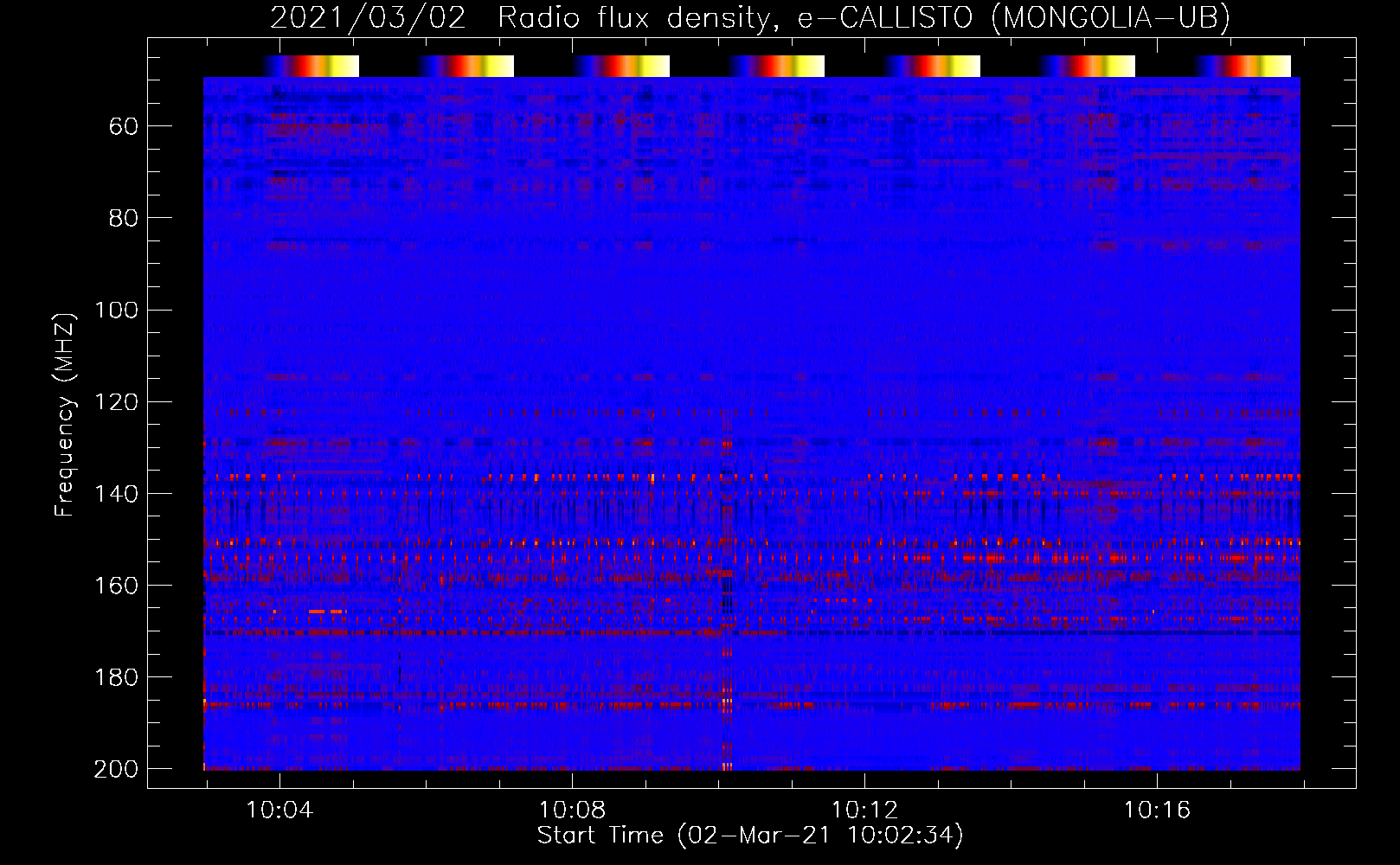Image resolution: width=1400 pixels, height=865 pixels.
Task: Click the 10:12 time tick label
Action: (864, 811)
